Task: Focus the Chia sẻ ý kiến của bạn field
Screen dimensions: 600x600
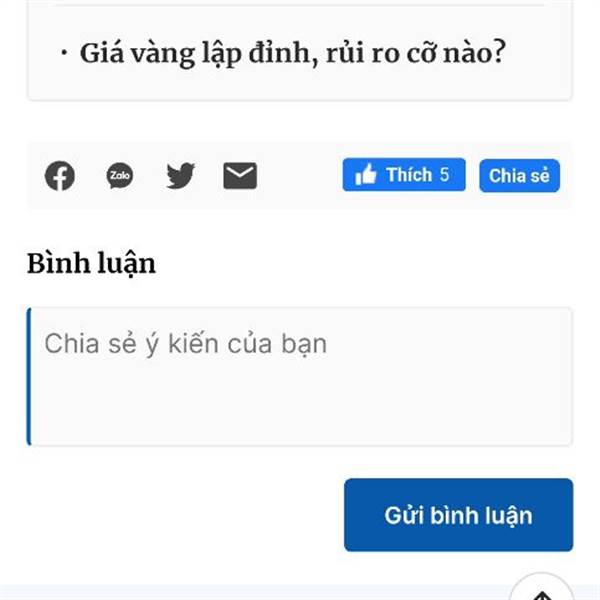Action: tap(300, 377)
